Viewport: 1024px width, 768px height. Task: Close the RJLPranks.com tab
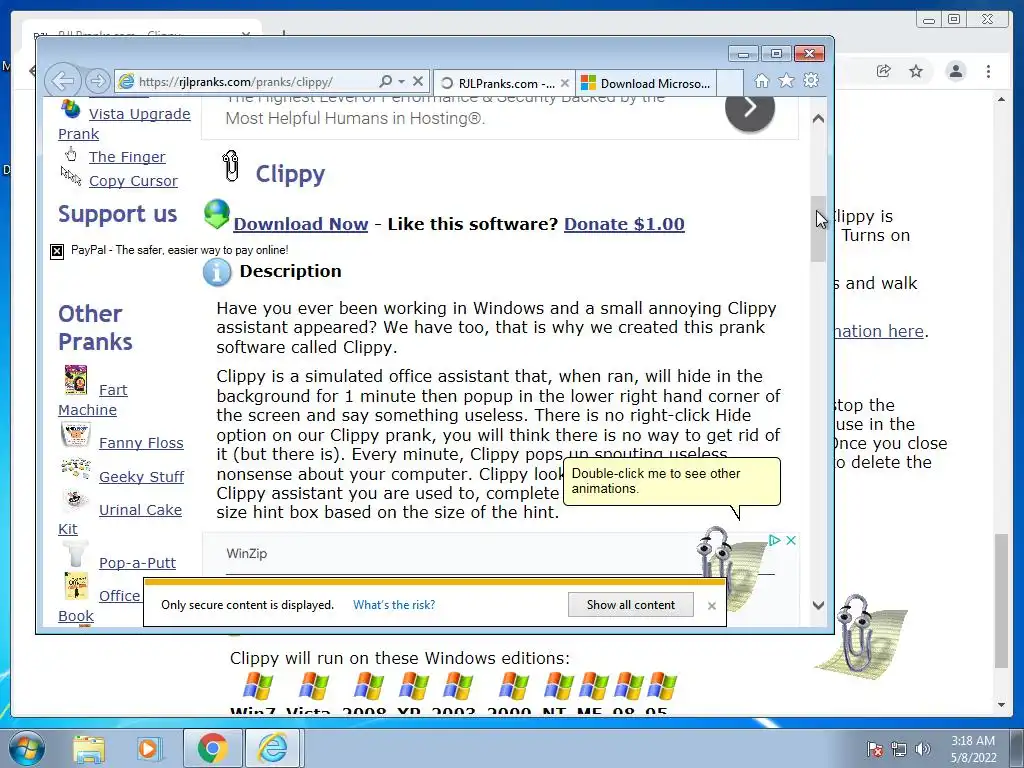tap(565, 83)
